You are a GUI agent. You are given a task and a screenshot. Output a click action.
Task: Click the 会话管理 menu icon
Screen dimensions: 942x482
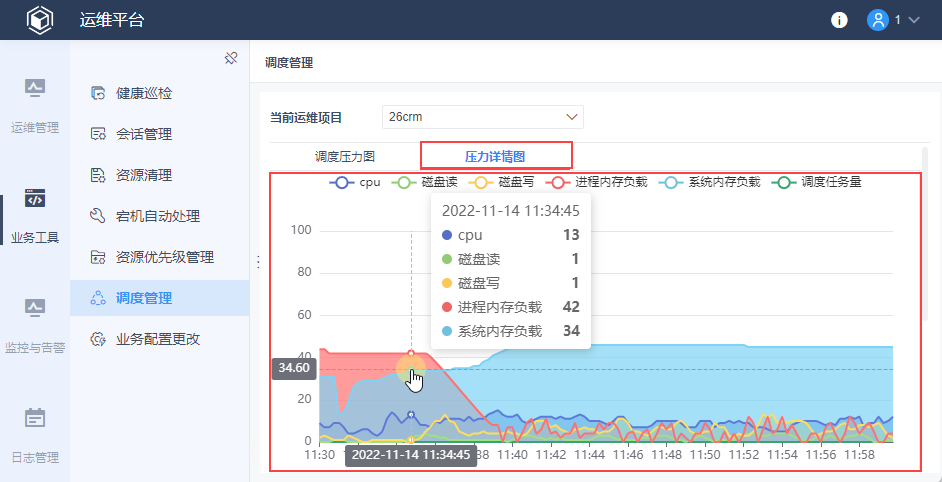(98, 135)
